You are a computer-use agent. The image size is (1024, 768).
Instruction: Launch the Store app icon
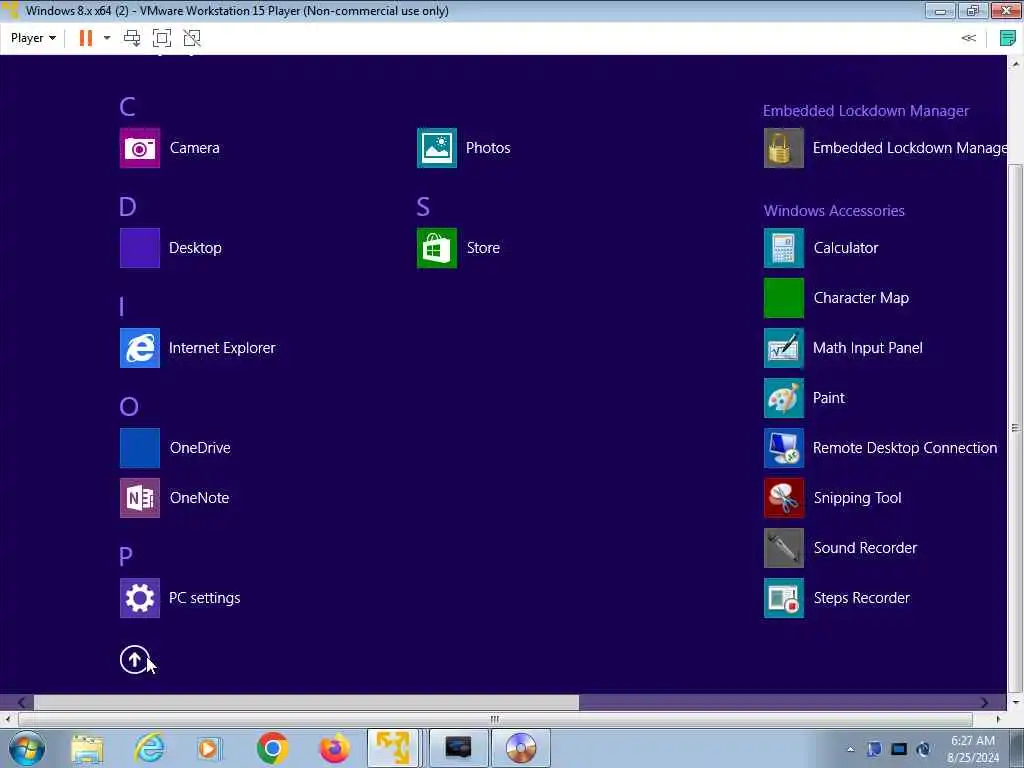pos(437,248)
